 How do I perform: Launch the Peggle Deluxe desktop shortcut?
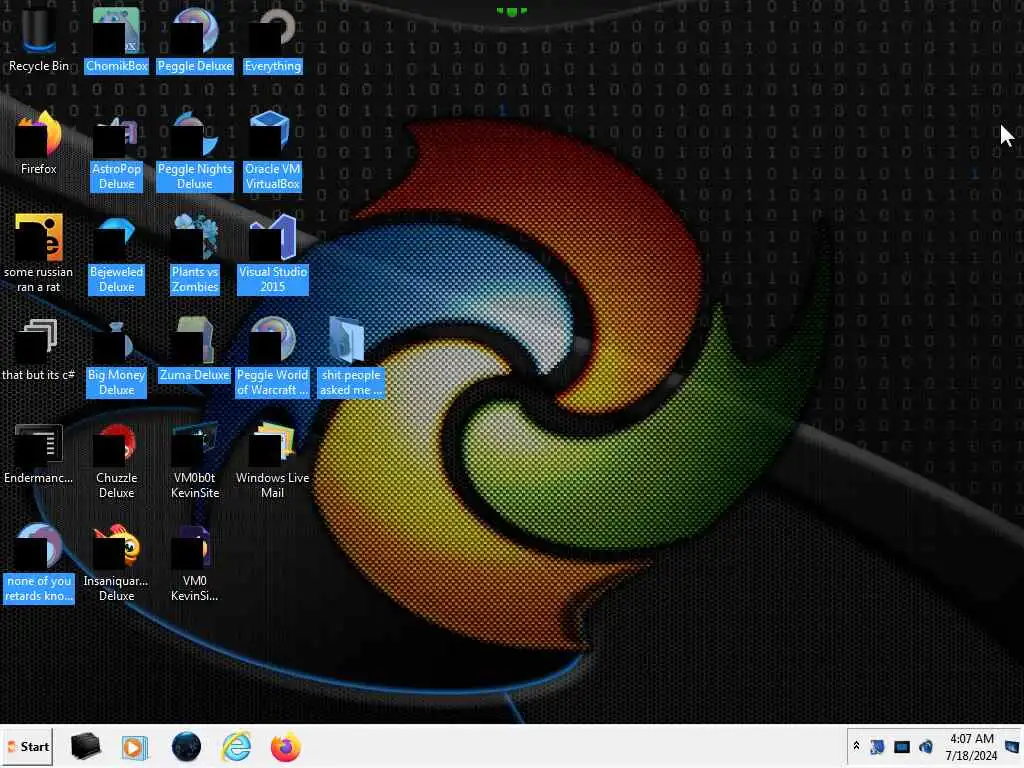(195, 39)
